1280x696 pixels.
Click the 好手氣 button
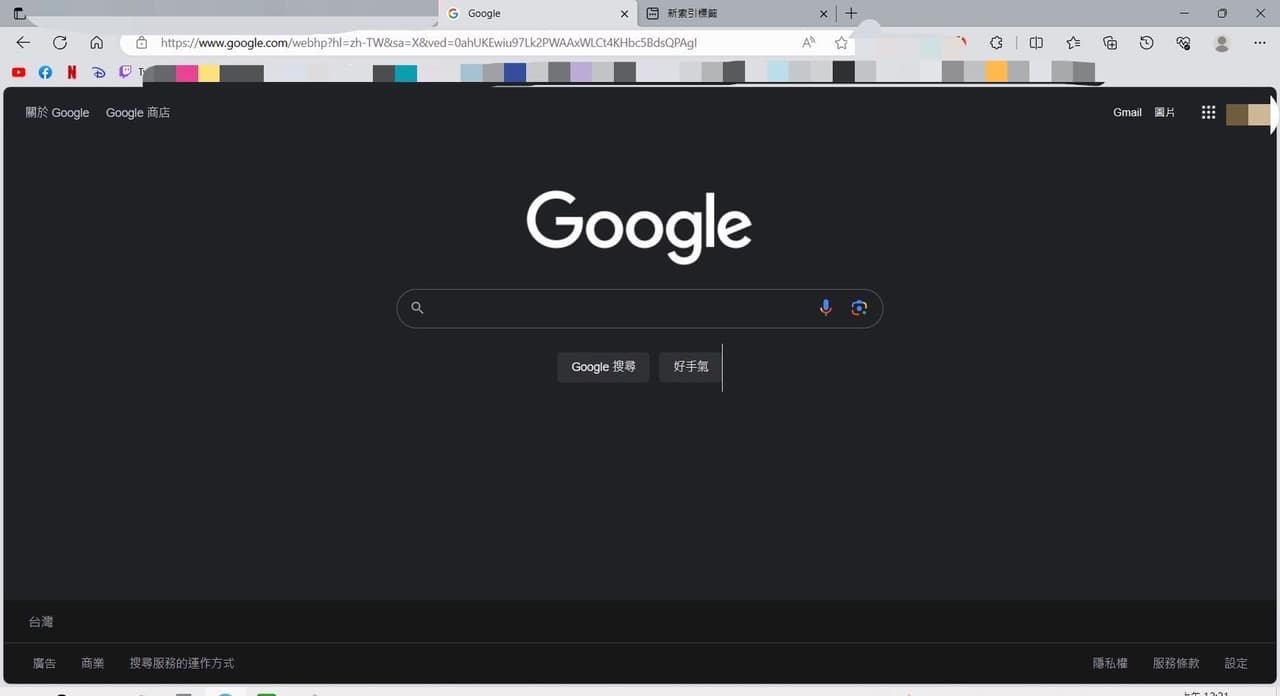coord(690,367)
